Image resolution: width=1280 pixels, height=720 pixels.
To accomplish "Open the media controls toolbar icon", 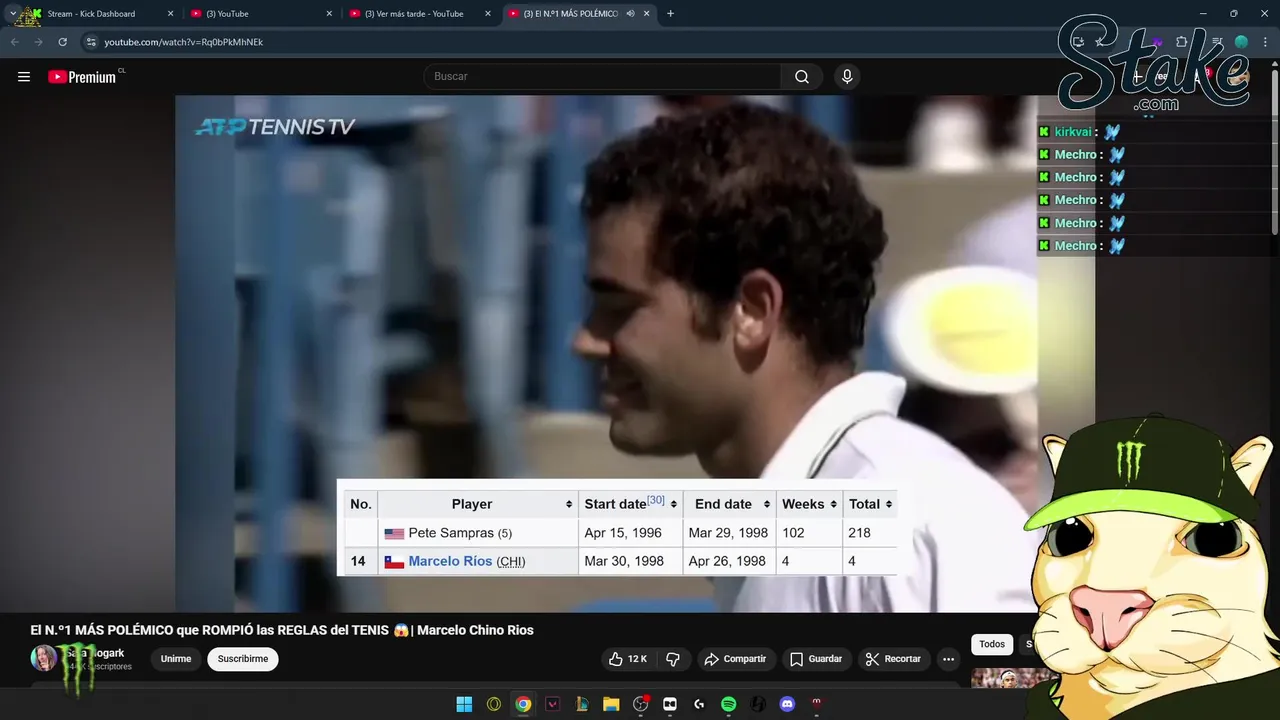I will coord(1217,42).
